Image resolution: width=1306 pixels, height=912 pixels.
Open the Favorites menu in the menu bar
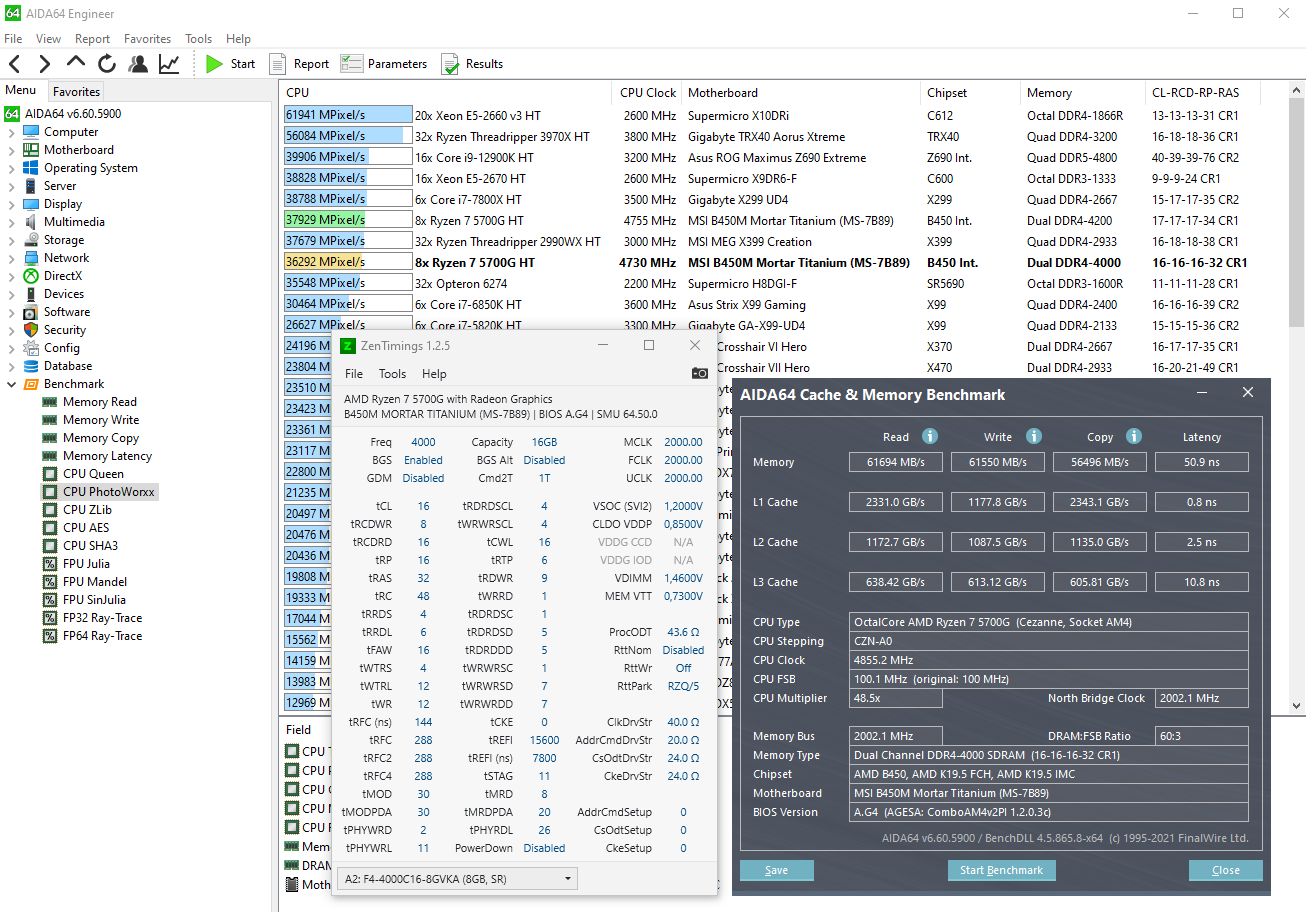coord(147,39)
